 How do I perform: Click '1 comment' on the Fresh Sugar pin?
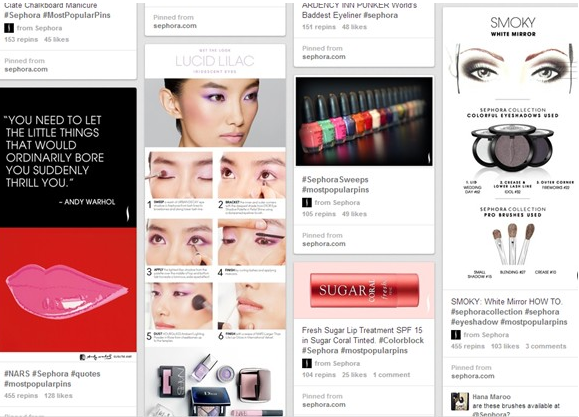(391, 375)
